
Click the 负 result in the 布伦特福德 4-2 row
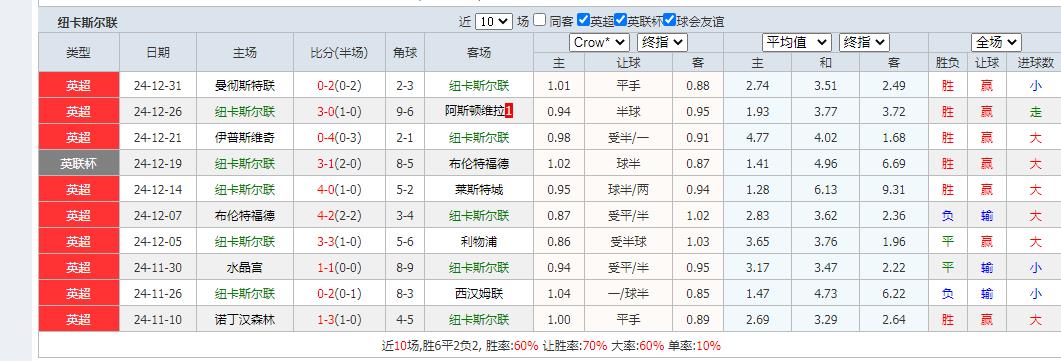(947, 216)
